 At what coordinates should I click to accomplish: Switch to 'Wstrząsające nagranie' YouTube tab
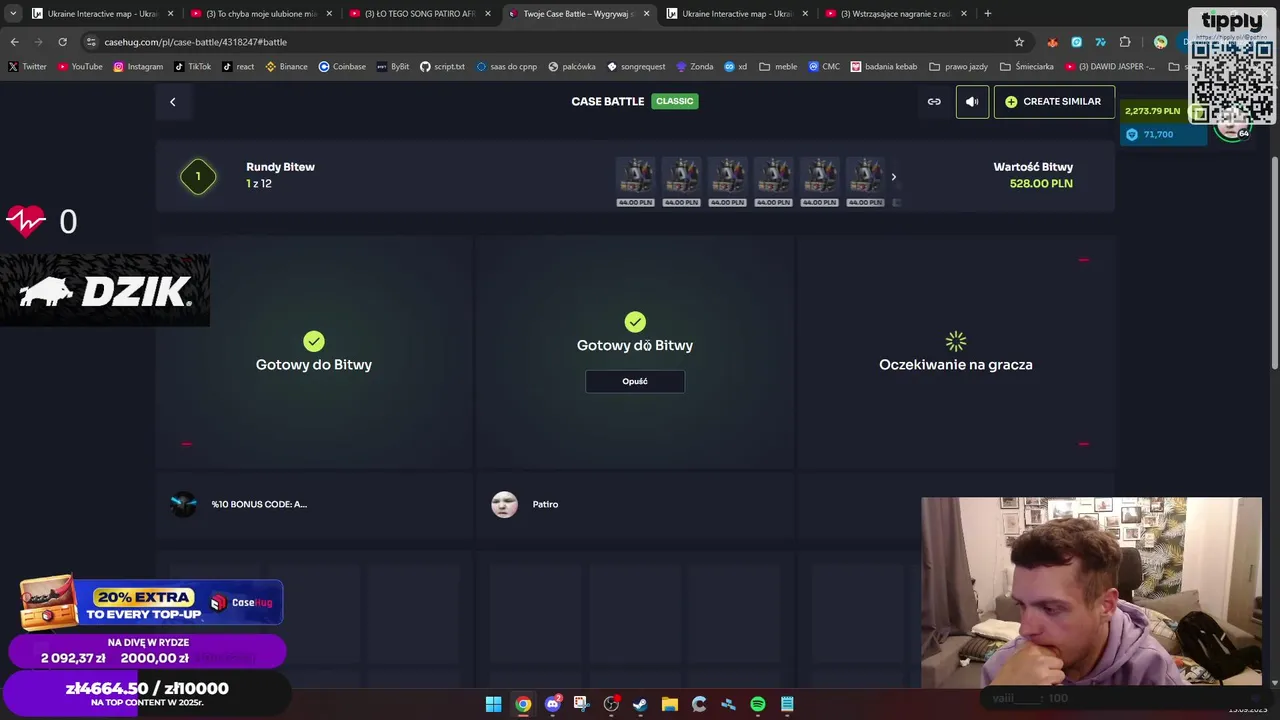tap(896, 14)
